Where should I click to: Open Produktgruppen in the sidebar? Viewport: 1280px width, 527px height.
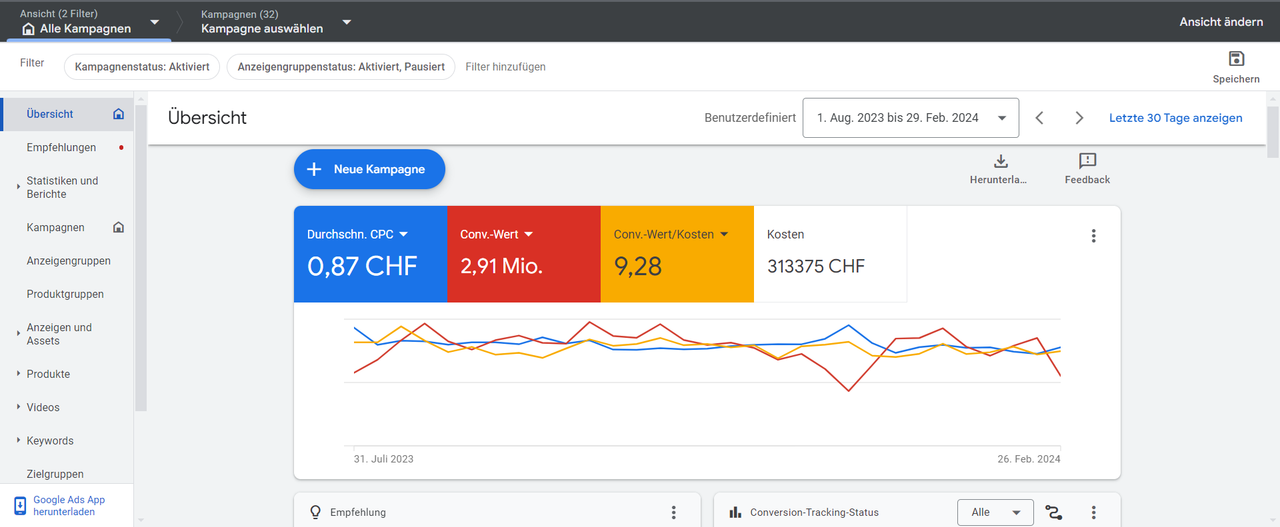(x=66, y=294)
